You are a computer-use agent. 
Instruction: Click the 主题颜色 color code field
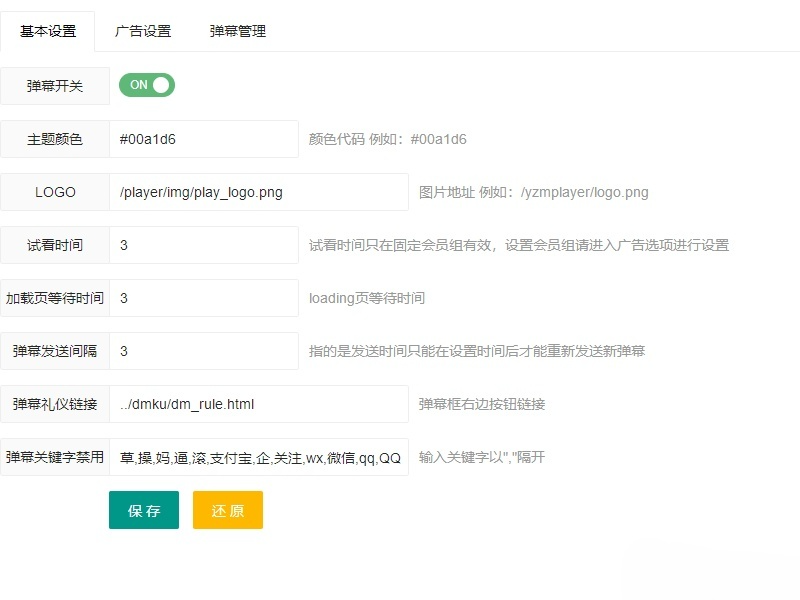[204, 139]
